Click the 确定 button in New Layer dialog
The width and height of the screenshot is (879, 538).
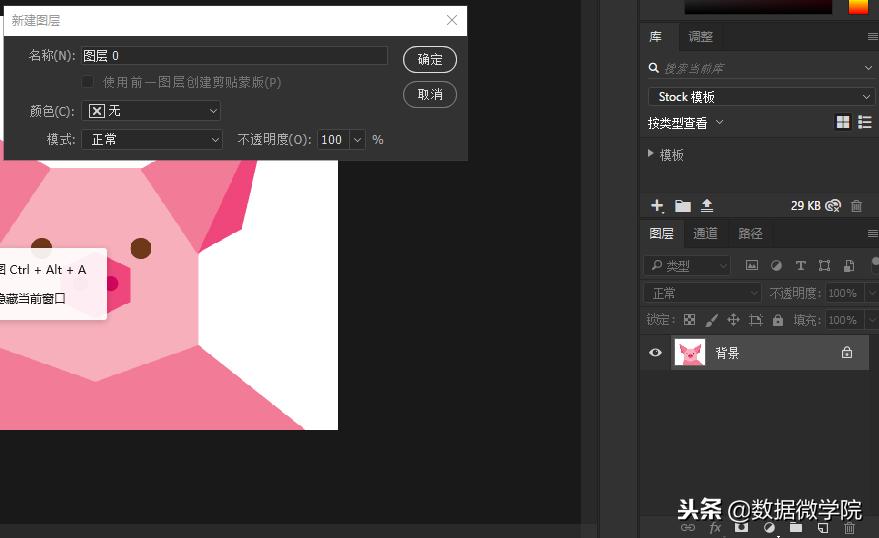pos(429,59)
